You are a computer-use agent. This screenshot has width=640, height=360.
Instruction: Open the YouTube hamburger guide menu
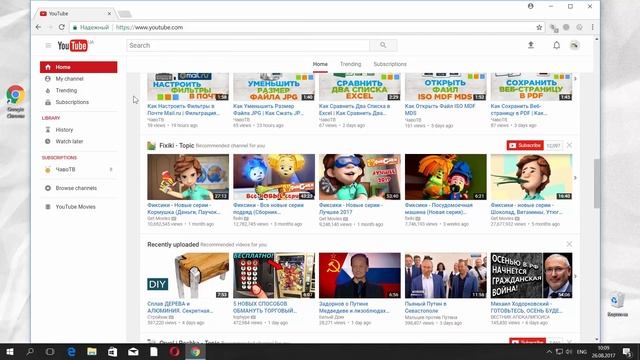(x=48, y=45)
